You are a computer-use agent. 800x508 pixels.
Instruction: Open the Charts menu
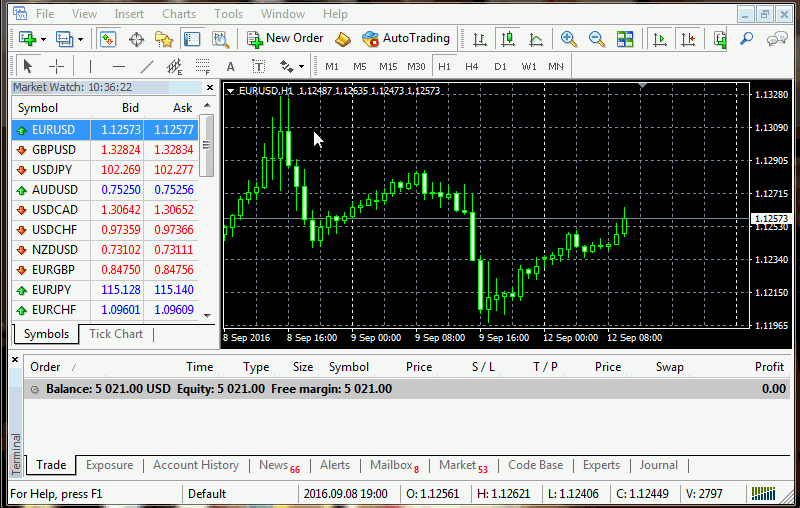pos(179,14)
